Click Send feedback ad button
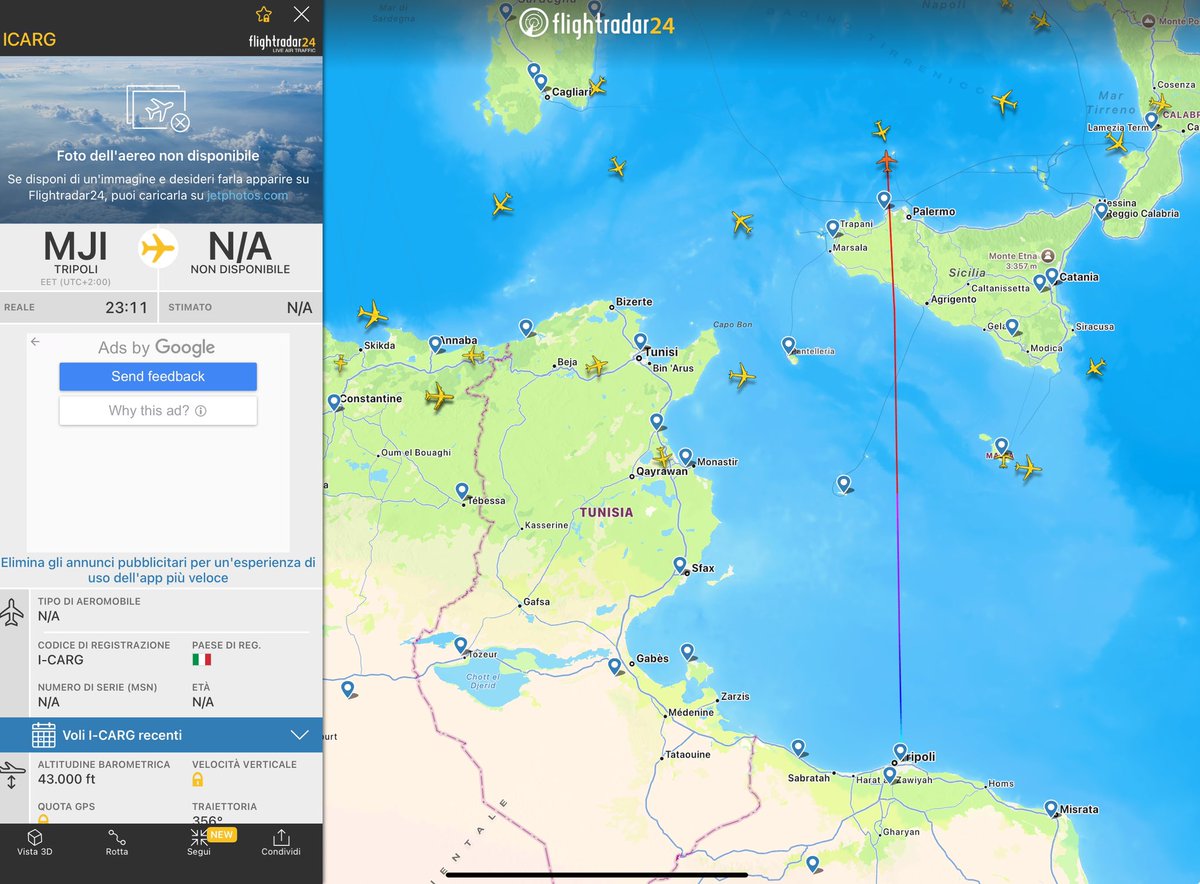This screenshot has width=1200, height=884. point(158,376)
